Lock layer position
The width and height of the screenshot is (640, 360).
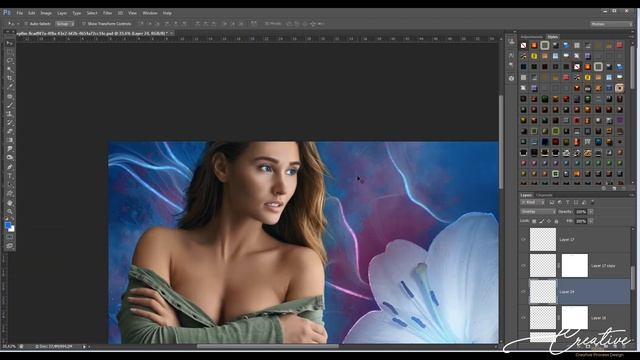pyautogui.click(x=549, y=221)
